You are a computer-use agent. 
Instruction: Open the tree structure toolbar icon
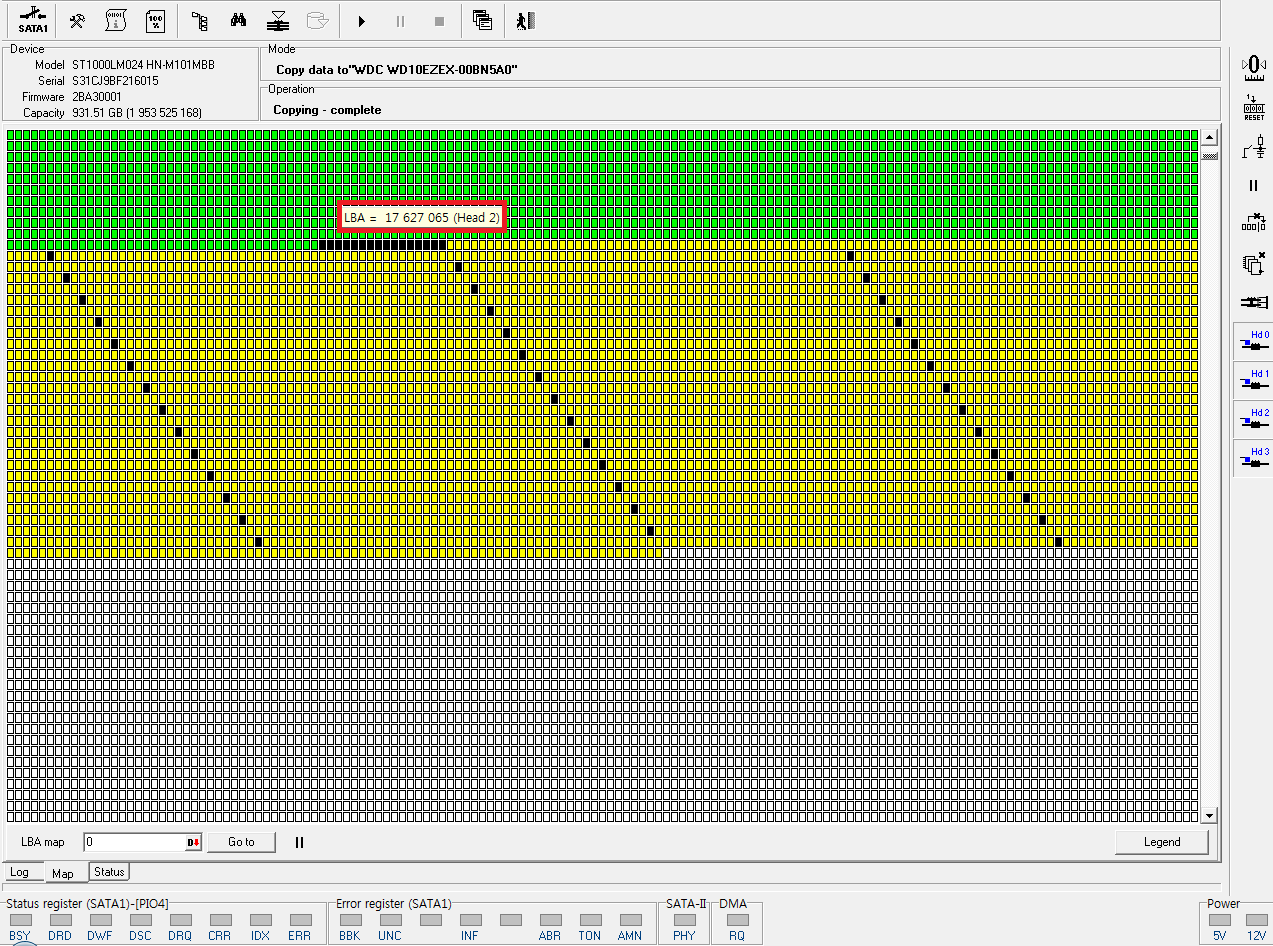(199, 20)
